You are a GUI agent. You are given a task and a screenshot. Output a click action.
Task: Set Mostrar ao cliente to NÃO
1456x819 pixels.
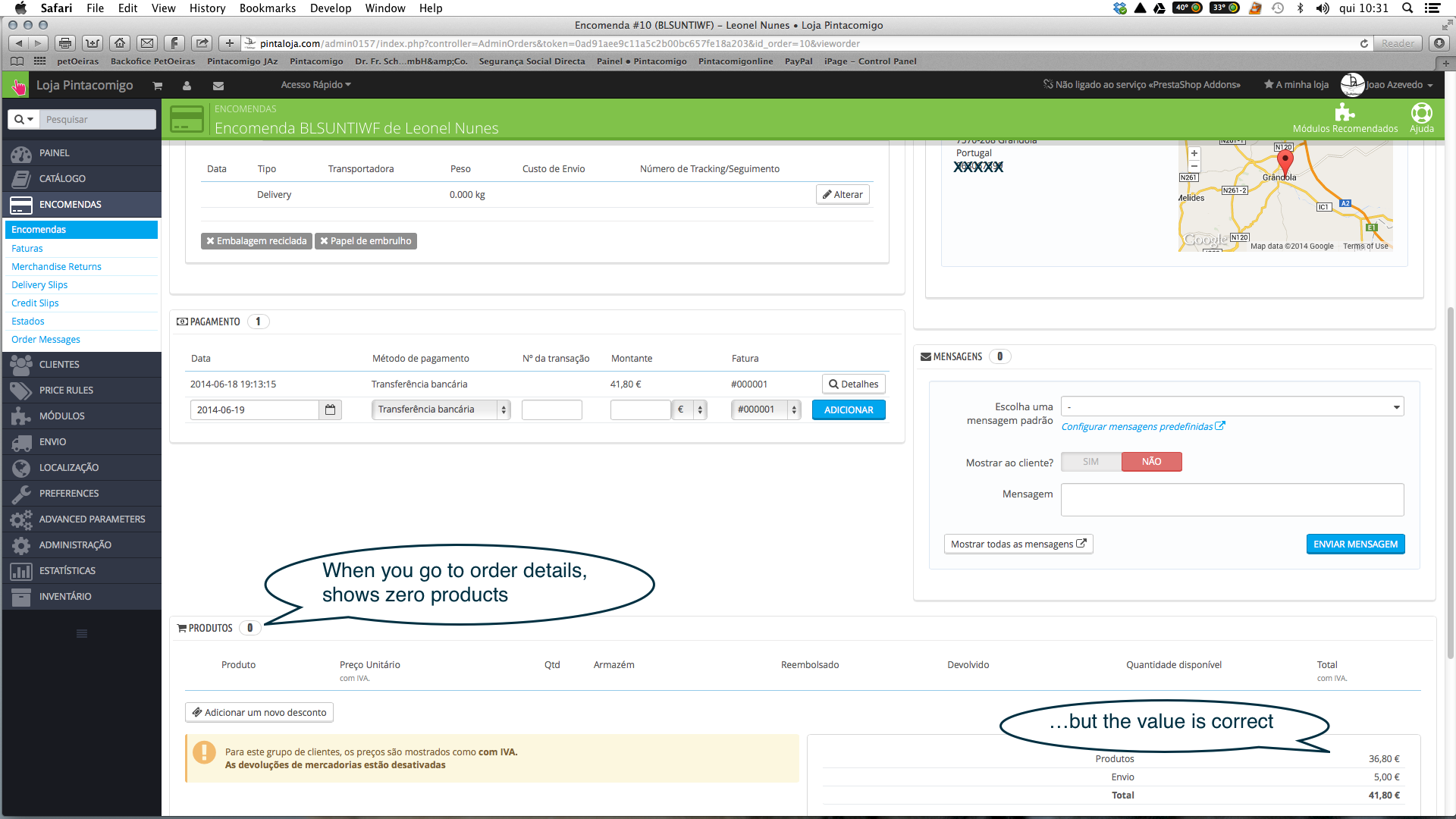[x=1151, y=462]
